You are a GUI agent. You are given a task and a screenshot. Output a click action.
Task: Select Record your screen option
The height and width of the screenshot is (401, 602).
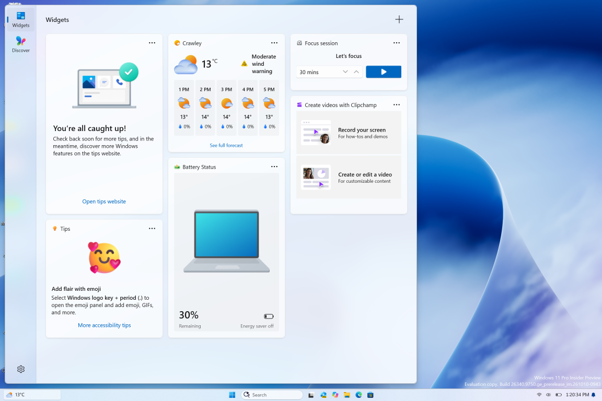click(x=349, y=133)
